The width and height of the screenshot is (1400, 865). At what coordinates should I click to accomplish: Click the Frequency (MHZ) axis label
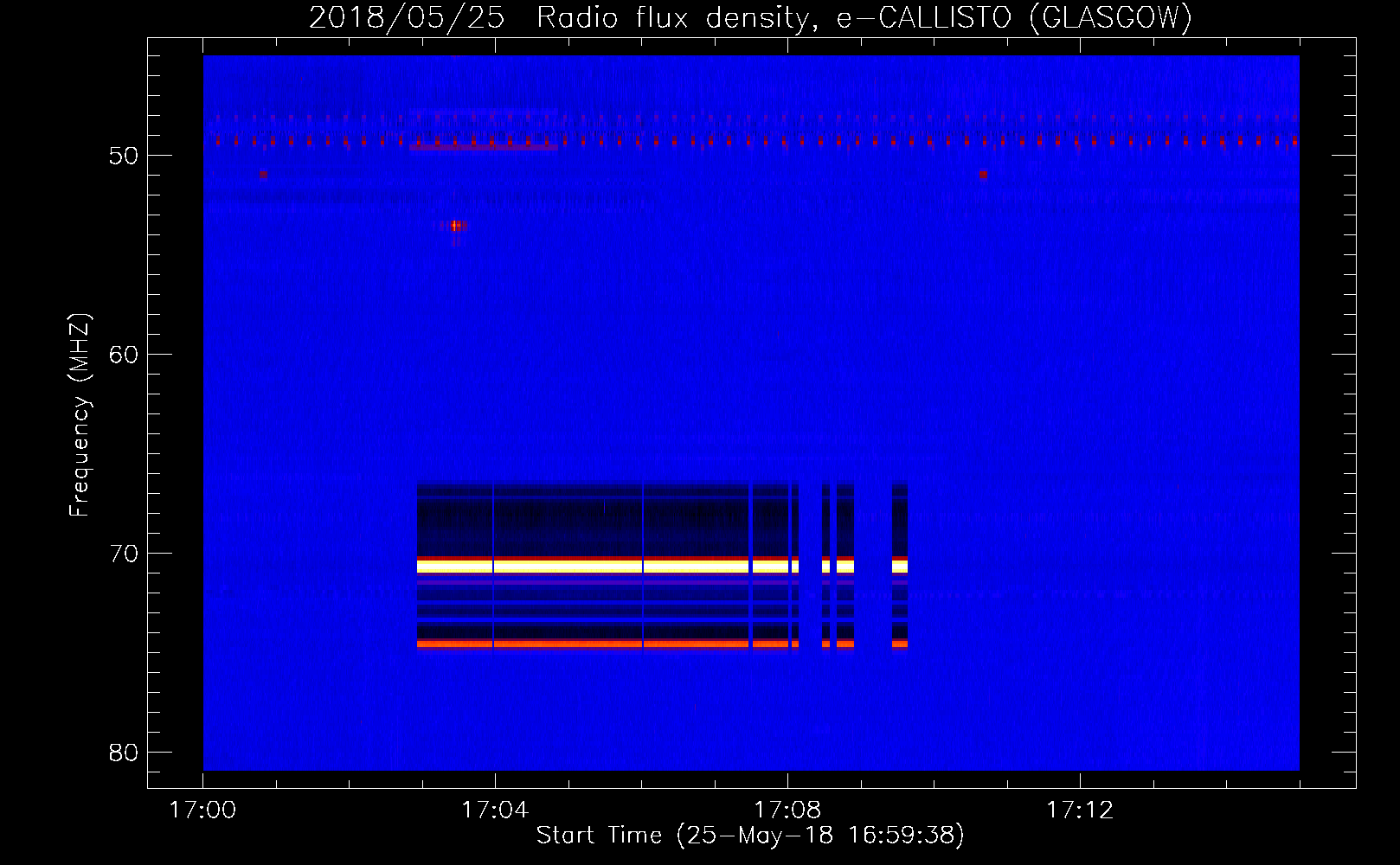79,415
